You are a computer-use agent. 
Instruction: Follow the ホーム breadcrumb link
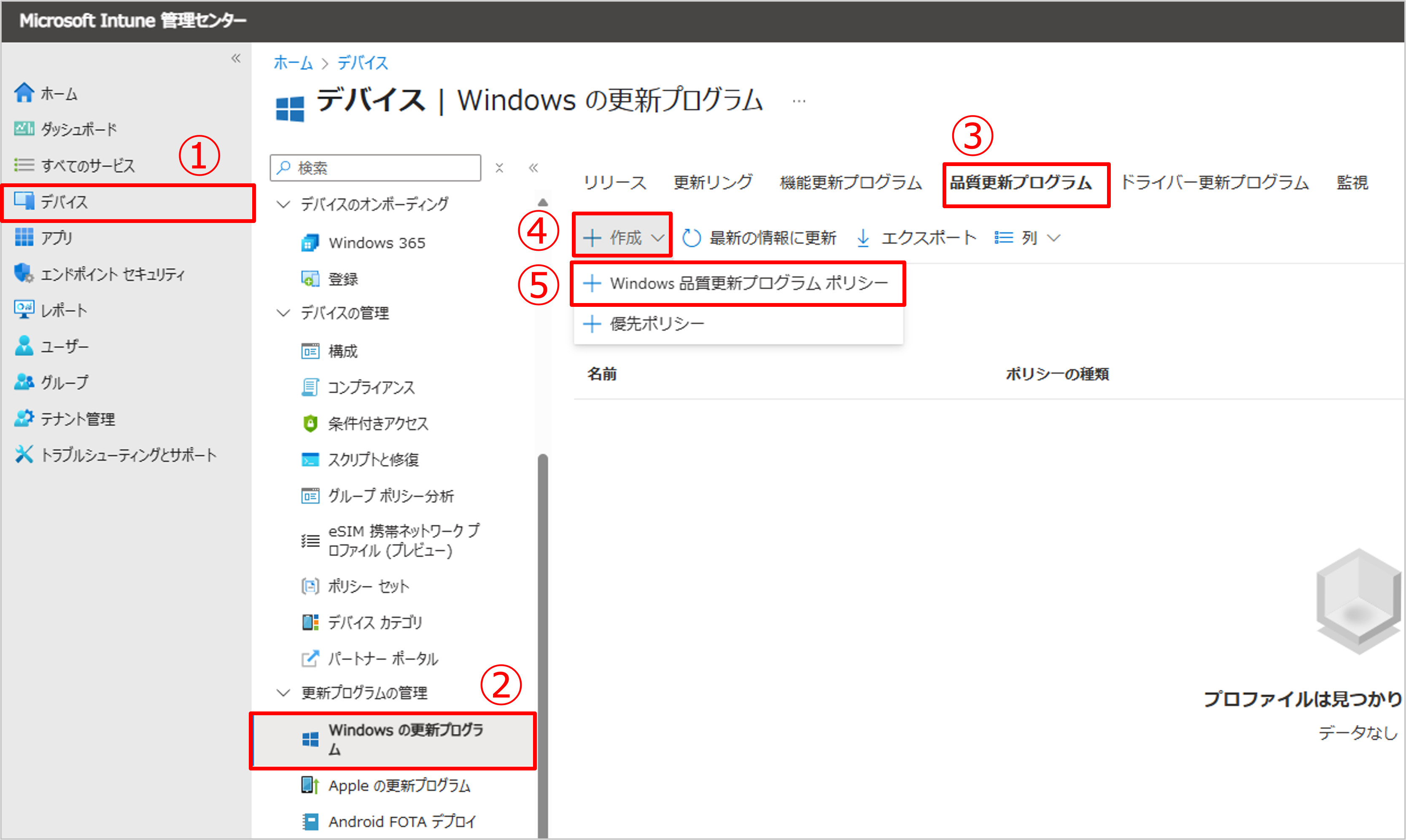293,63
